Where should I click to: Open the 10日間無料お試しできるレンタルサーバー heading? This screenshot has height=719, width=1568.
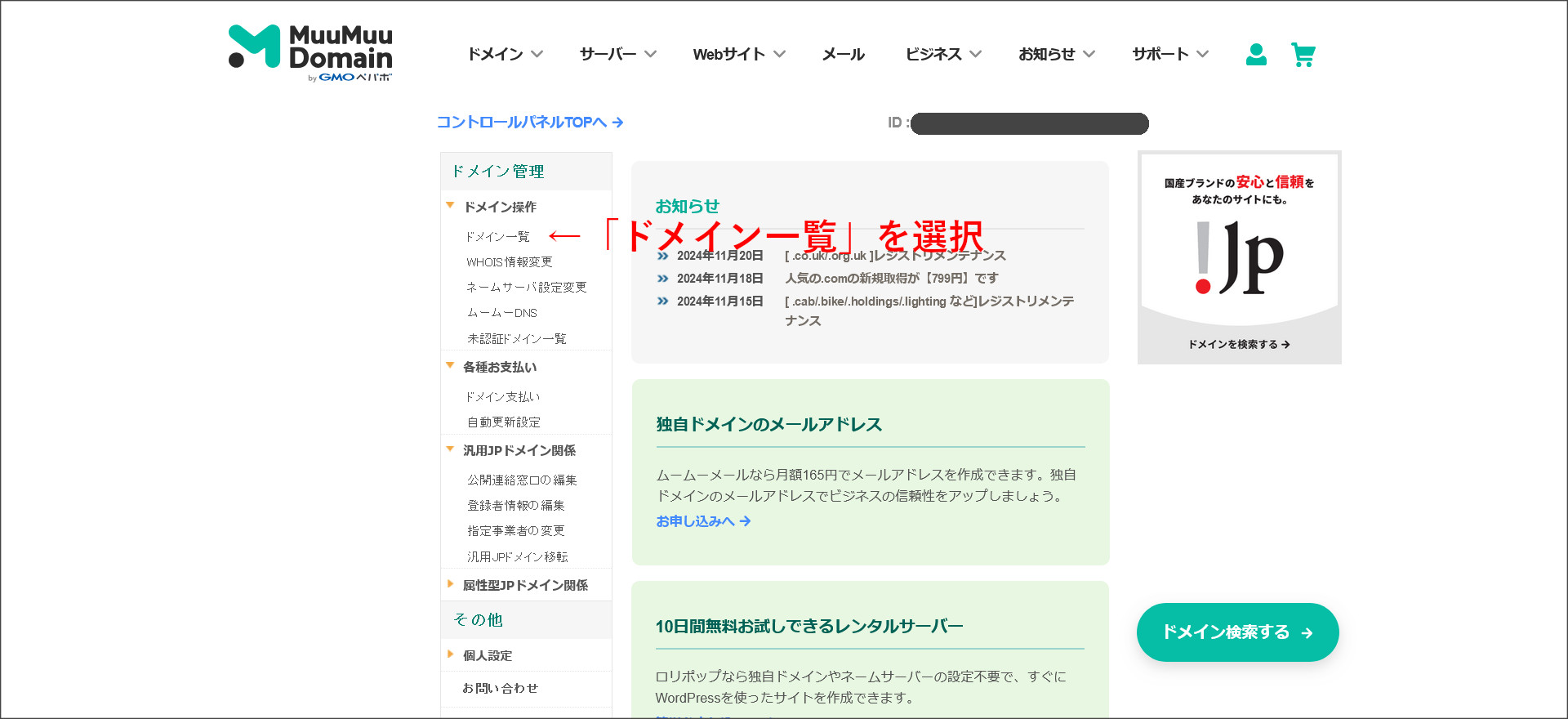click(x=809, y=626)
